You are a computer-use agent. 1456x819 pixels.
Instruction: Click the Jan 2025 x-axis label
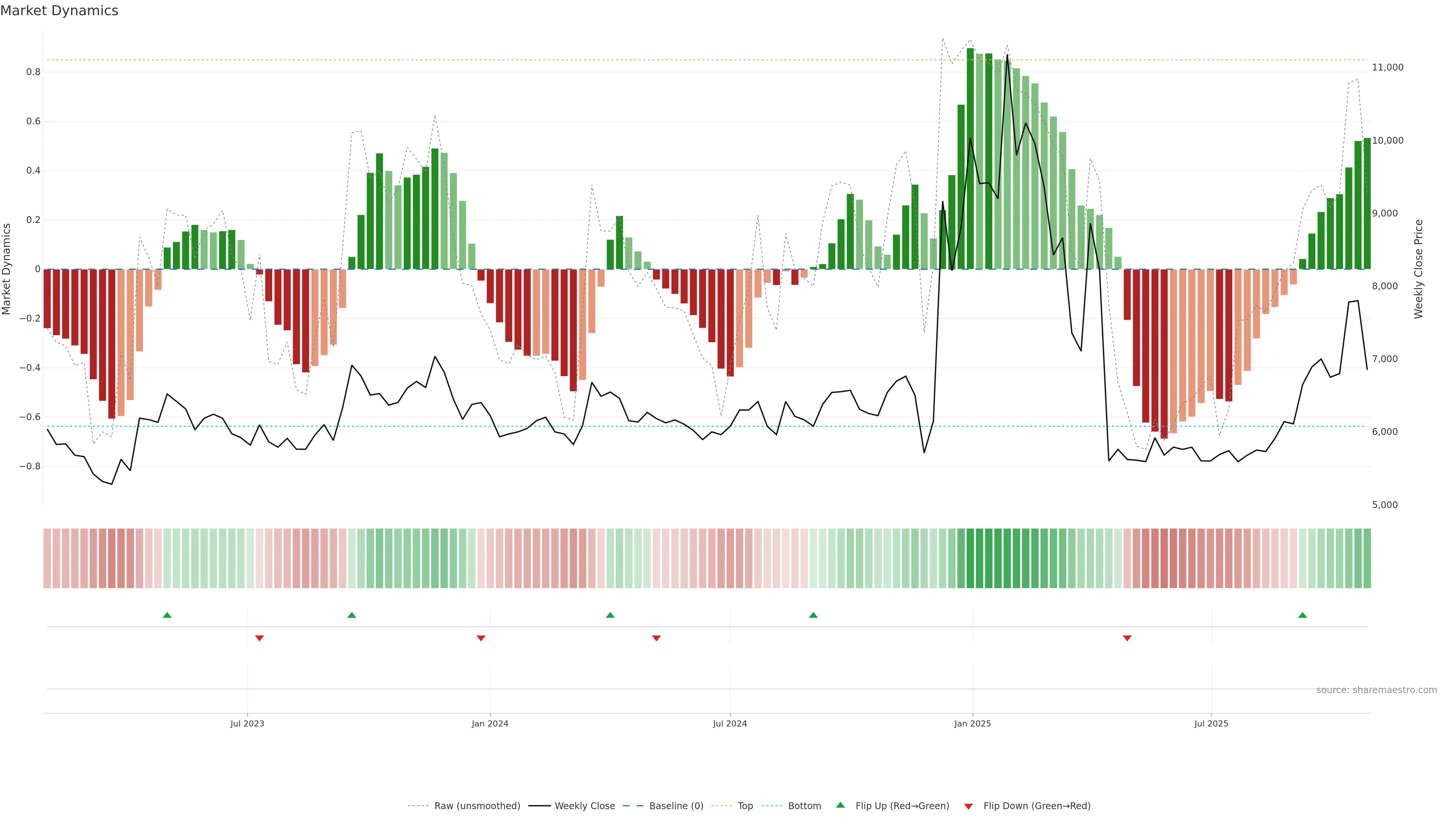pyautogui.click(x=972, y=724)
